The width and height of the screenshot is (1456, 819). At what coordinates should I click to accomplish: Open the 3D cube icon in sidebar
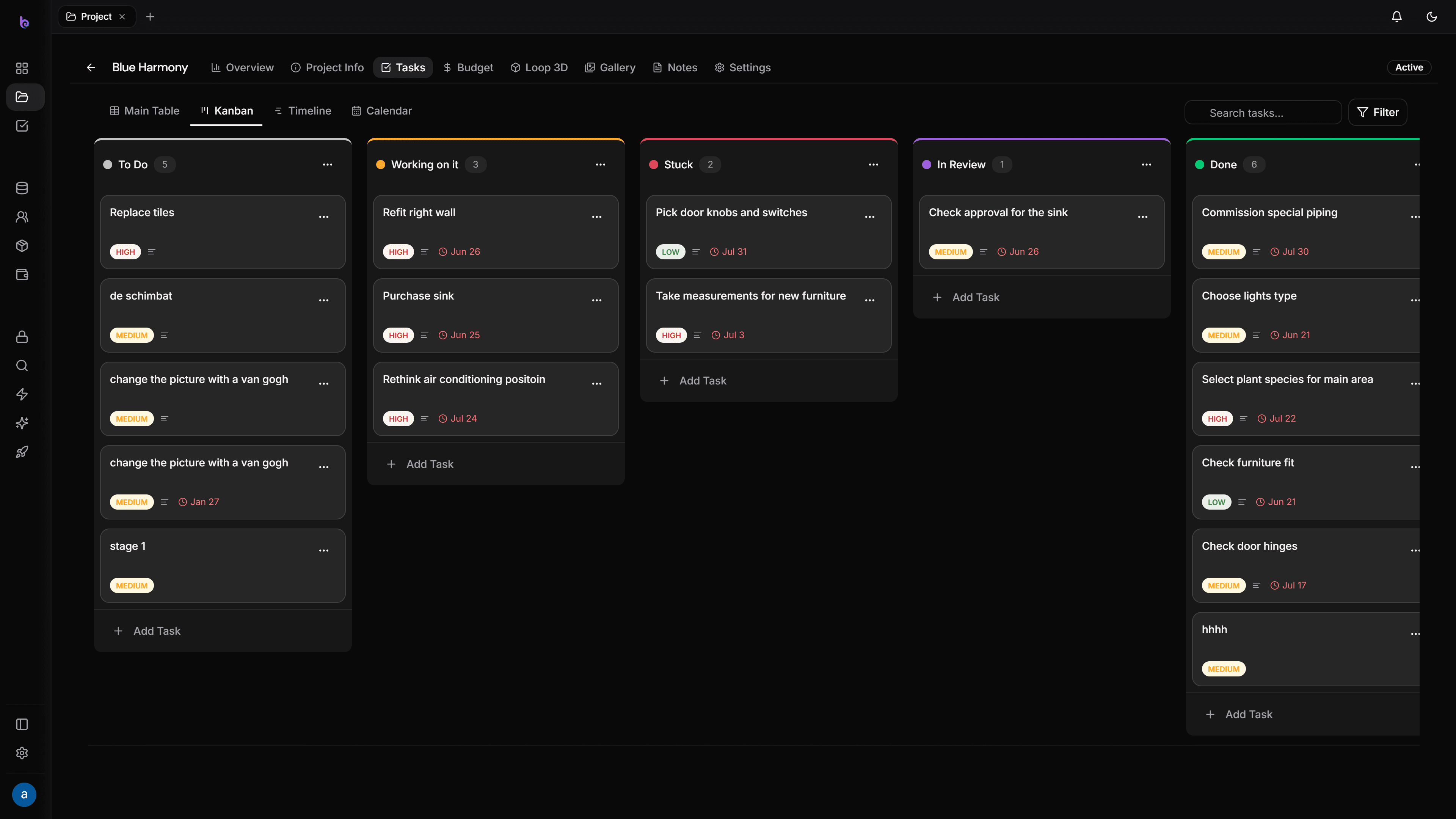coord(22,246)
